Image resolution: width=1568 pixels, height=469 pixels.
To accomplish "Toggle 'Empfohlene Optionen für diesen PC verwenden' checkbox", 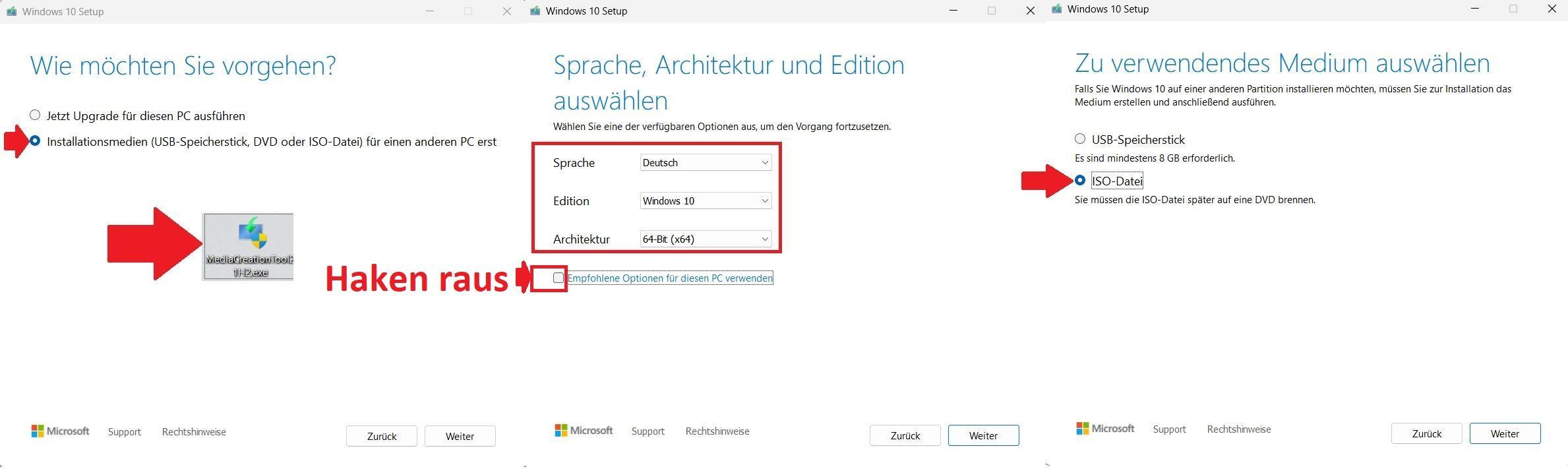I will point(558,278).
